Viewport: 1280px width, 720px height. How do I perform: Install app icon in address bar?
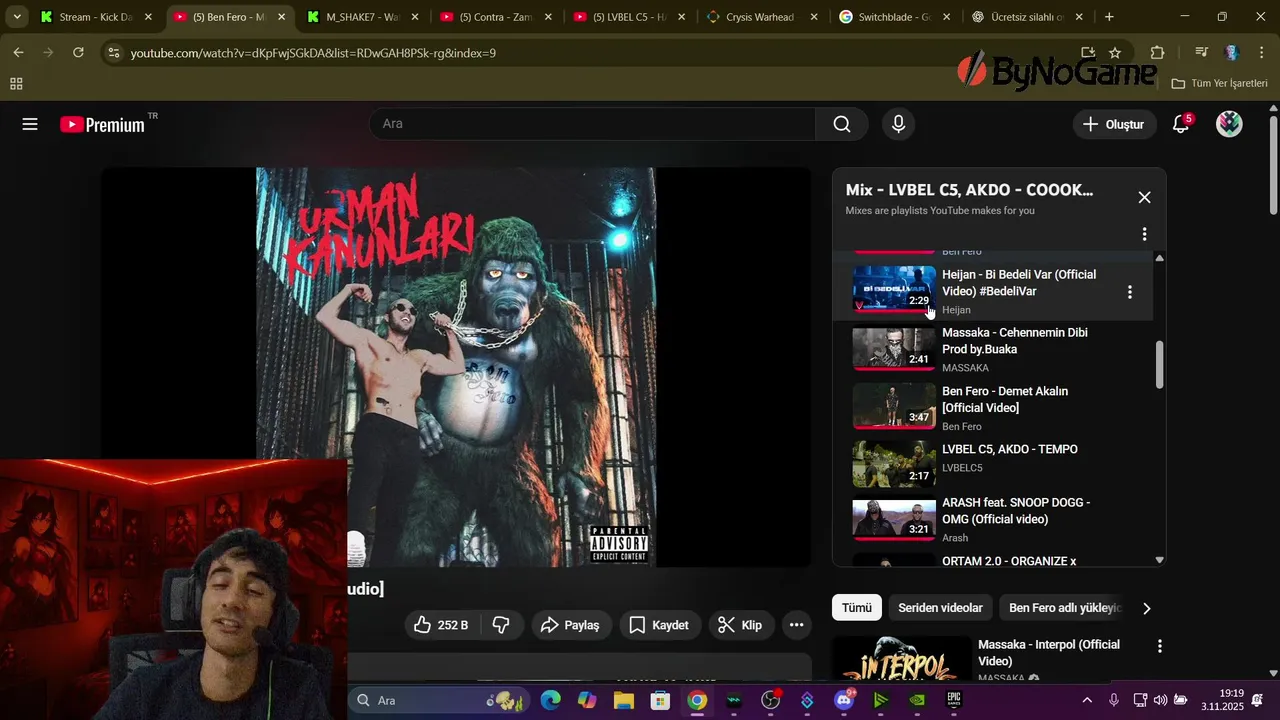pyautogui.click(x=1087, y=53)
